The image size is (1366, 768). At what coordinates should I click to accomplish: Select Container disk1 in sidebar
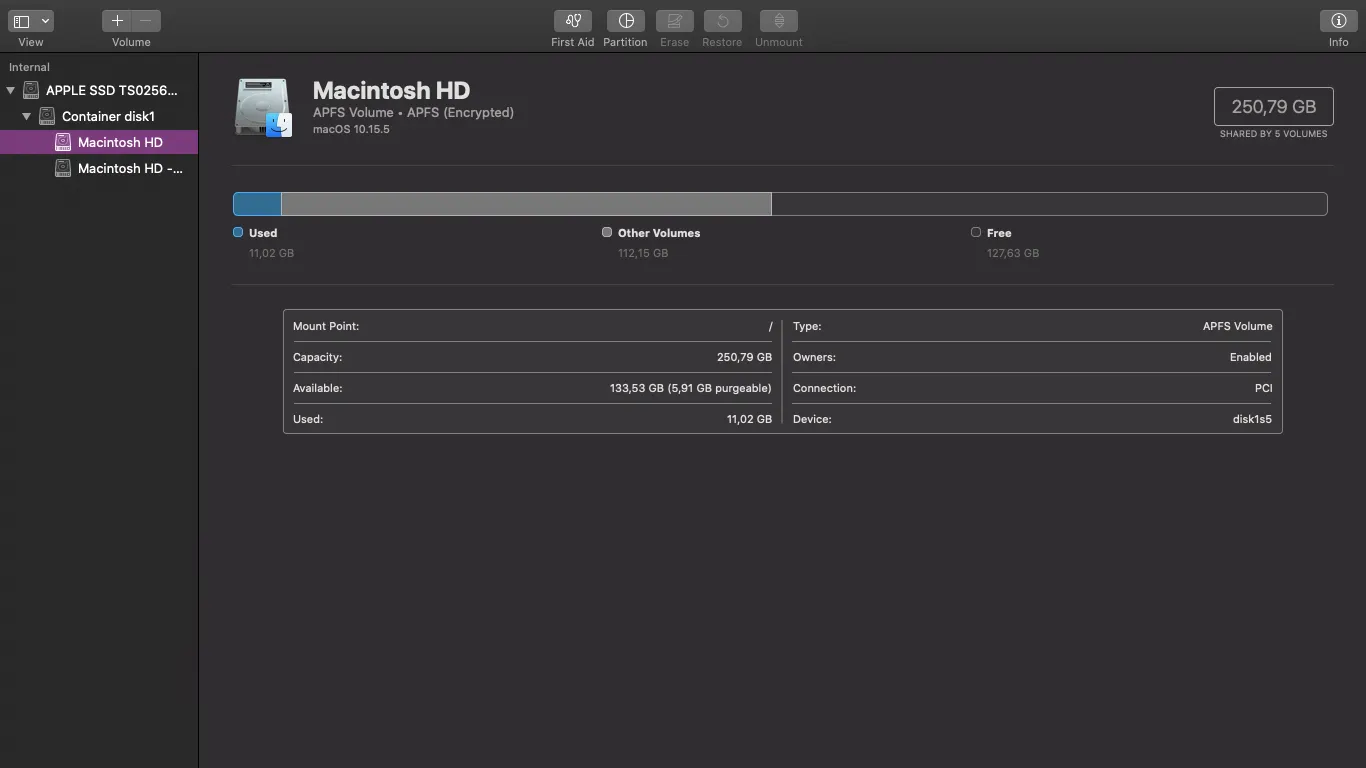(x=108, y=116)
